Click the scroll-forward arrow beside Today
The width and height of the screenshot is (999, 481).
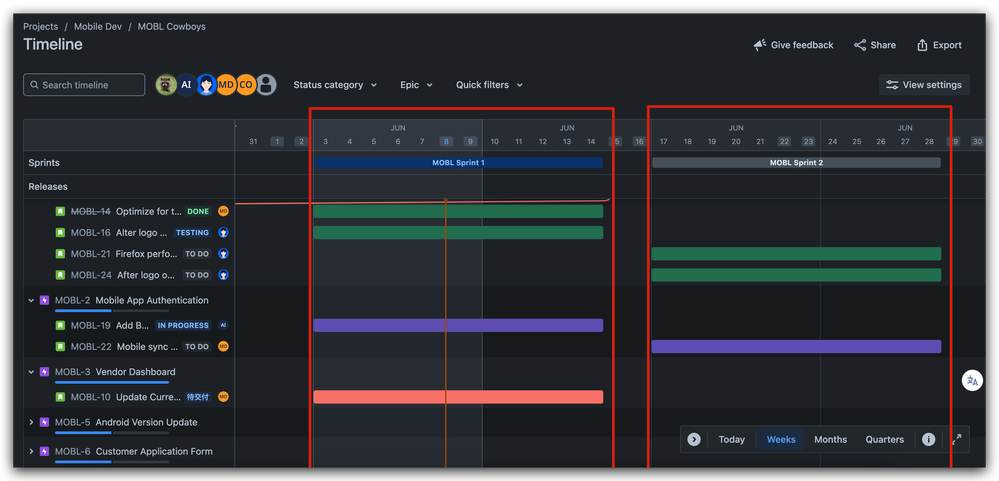(694, 439)
